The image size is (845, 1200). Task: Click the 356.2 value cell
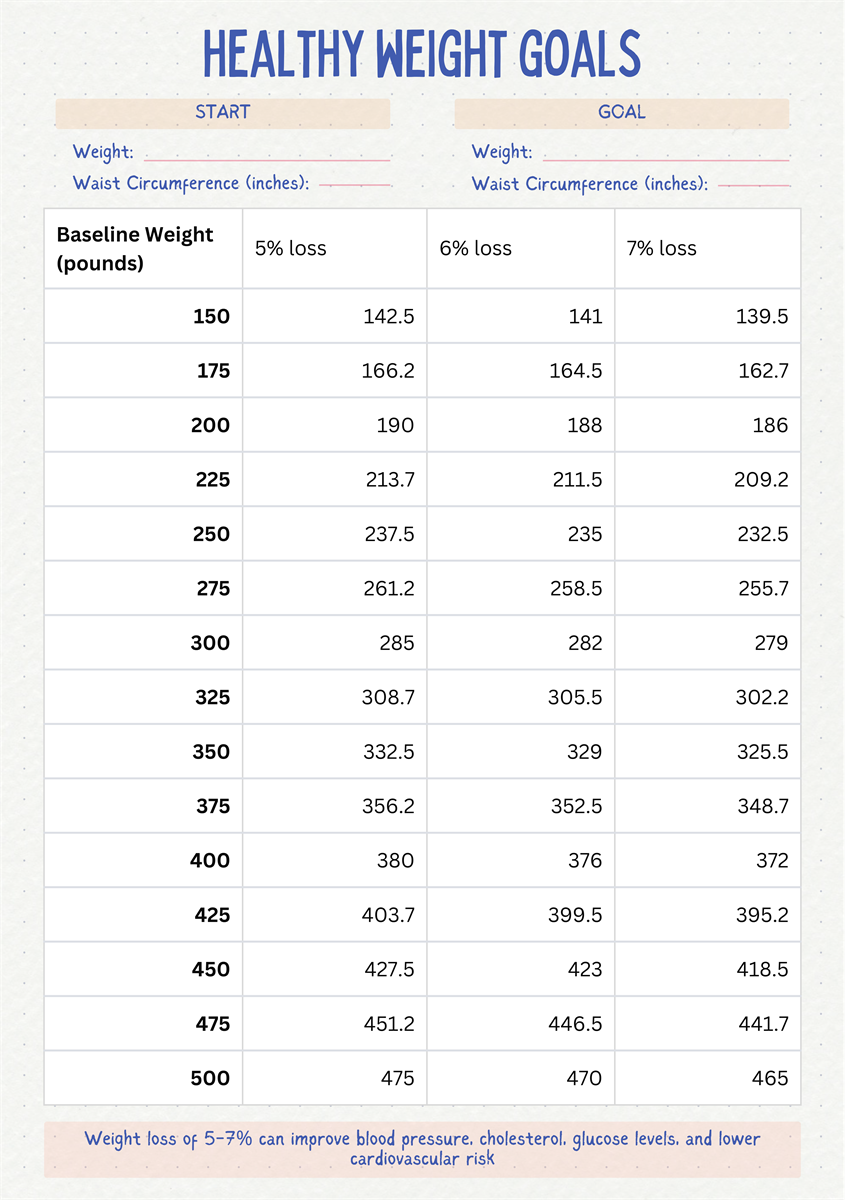[x=388, y=806]
